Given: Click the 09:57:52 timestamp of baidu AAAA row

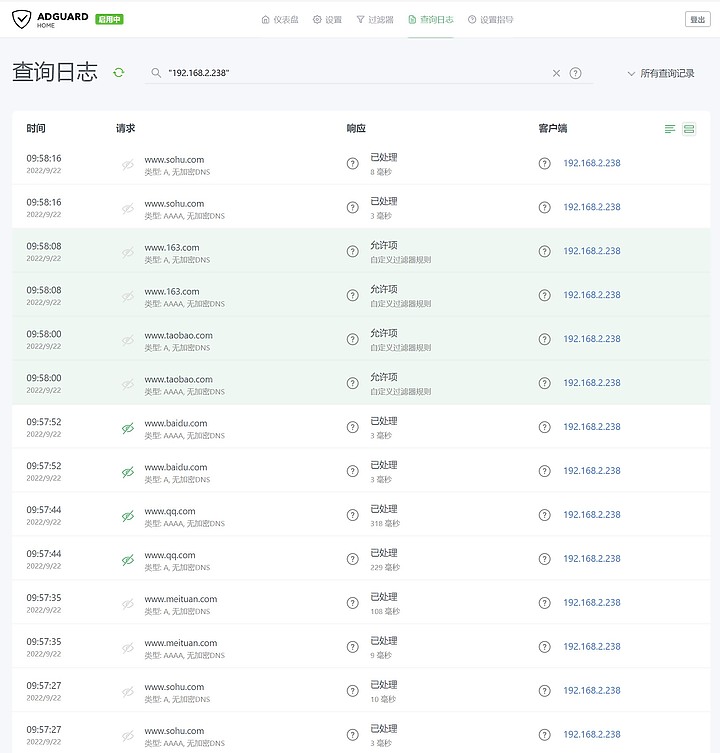Looking at the screenshot, I should (x=44, y=422).
